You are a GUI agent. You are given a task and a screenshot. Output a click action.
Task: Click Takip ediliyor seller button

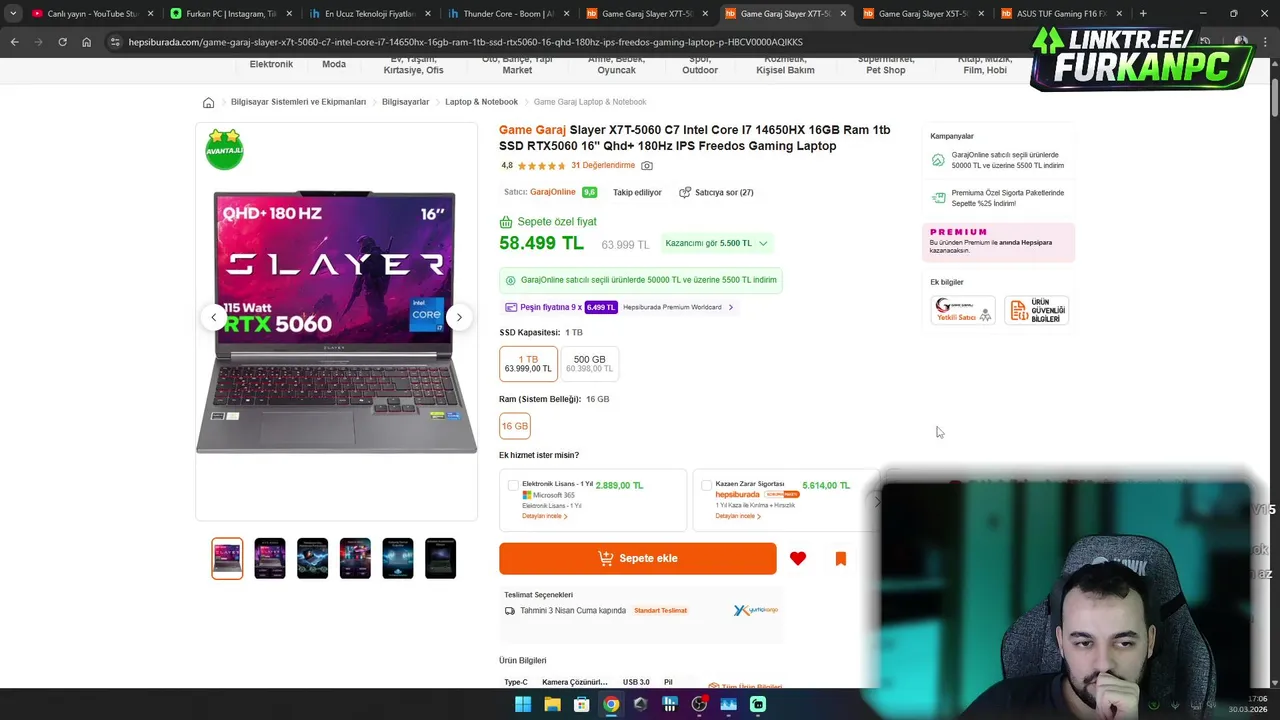637,192
